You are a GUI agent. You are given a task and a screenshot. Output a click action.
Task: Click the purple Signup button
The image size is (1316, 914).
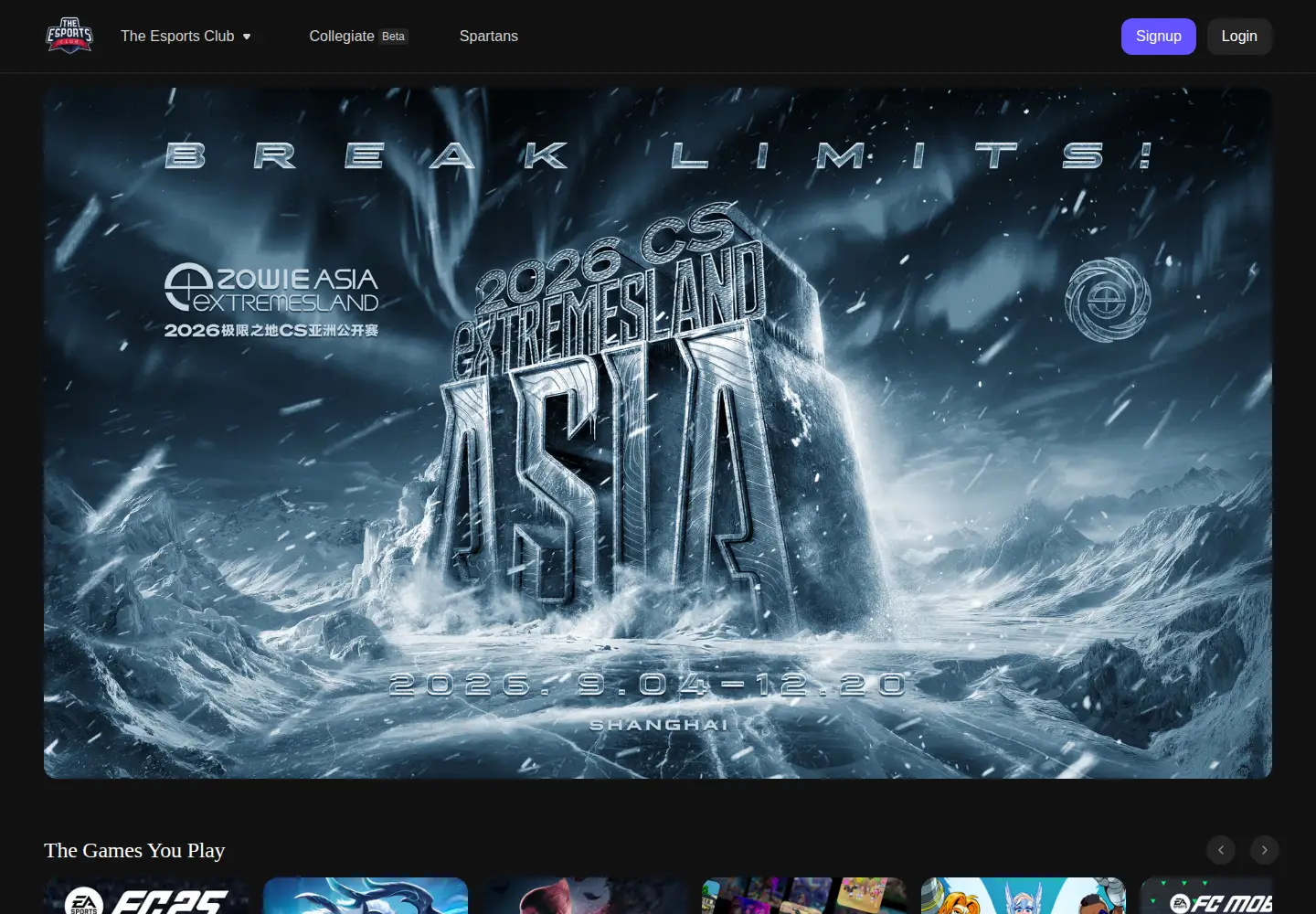coord(1158,37)
